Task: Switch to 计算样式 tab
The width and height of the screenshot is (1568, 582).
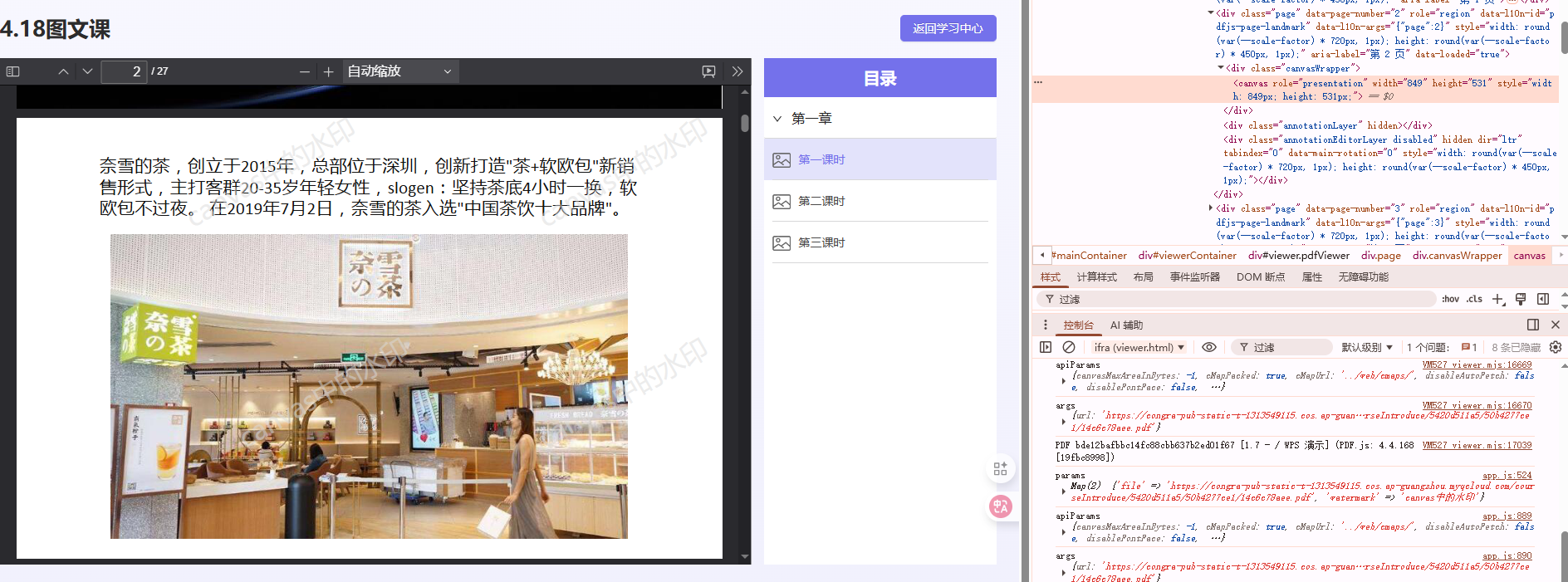Action: coord(1097,277)
